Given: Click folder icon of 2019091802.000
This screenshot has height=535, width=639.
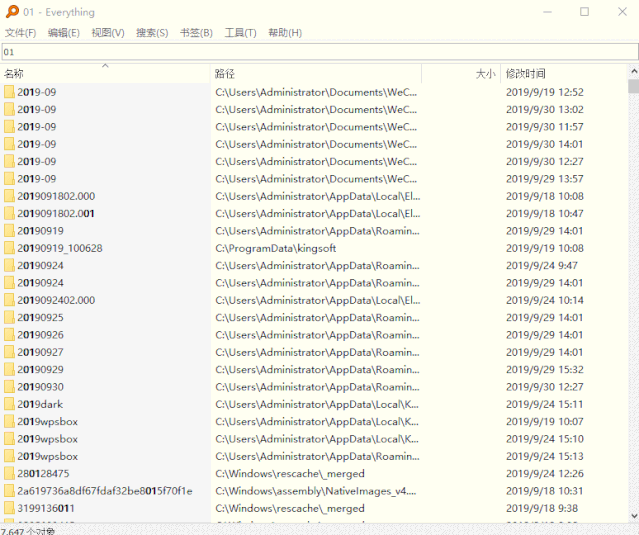Looking at the screenshot, I should [9, 196].
